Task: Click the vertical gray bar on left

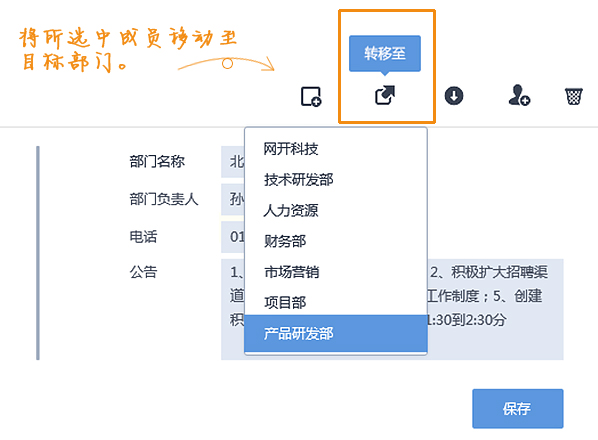Action: (x=38, y=253)
